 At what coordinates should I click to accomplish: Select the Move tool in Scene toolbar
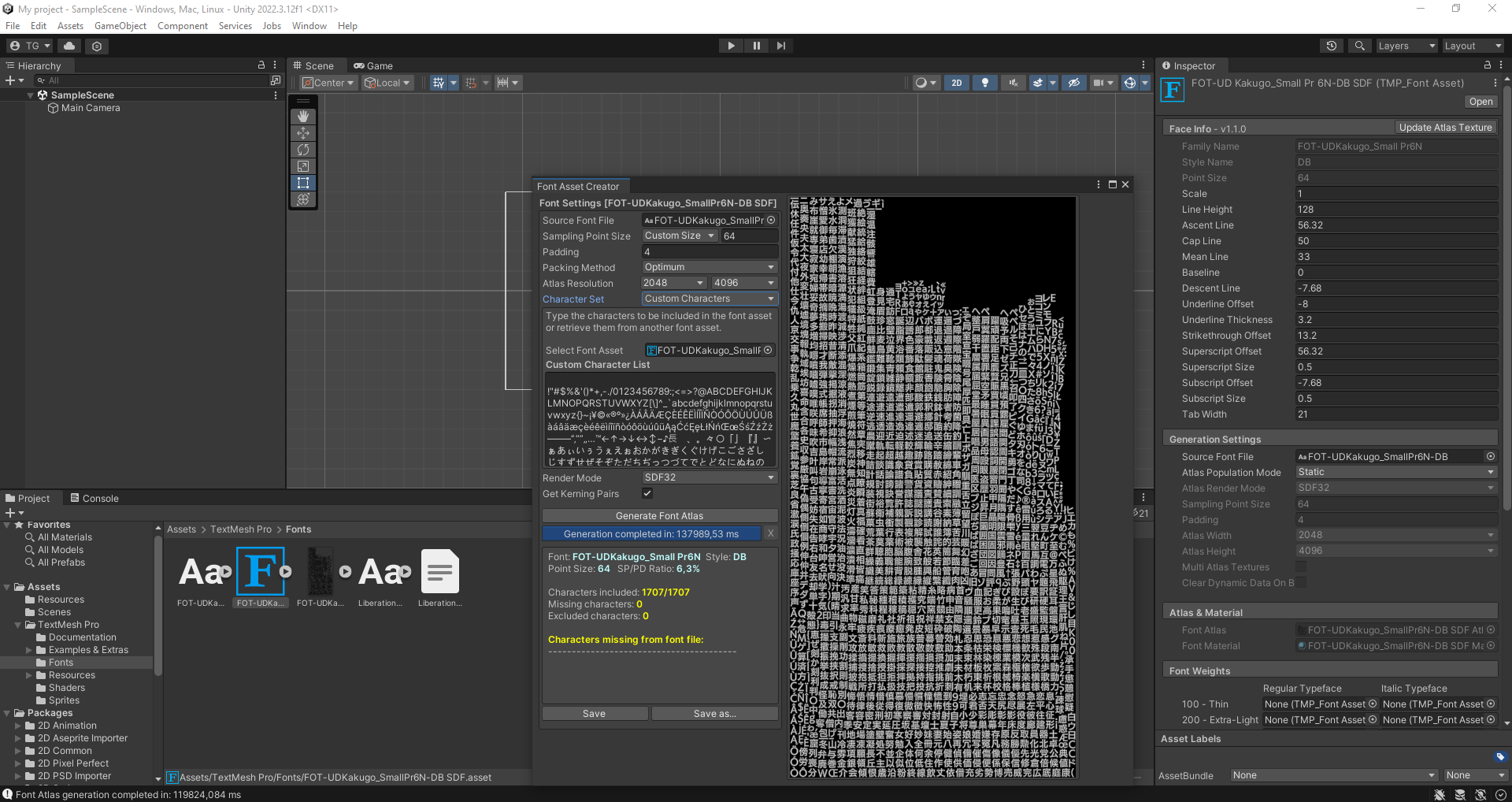tap(303, 133)
